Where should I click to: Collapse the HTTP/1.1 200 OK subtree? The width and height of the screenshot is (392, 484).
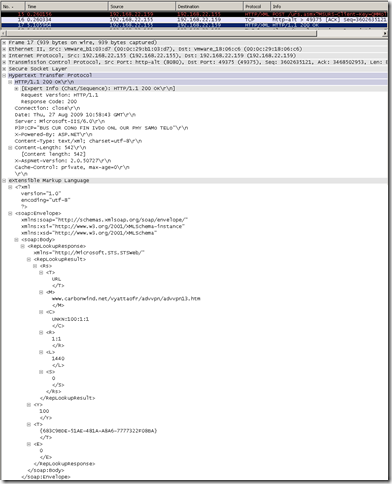(10, 82)
